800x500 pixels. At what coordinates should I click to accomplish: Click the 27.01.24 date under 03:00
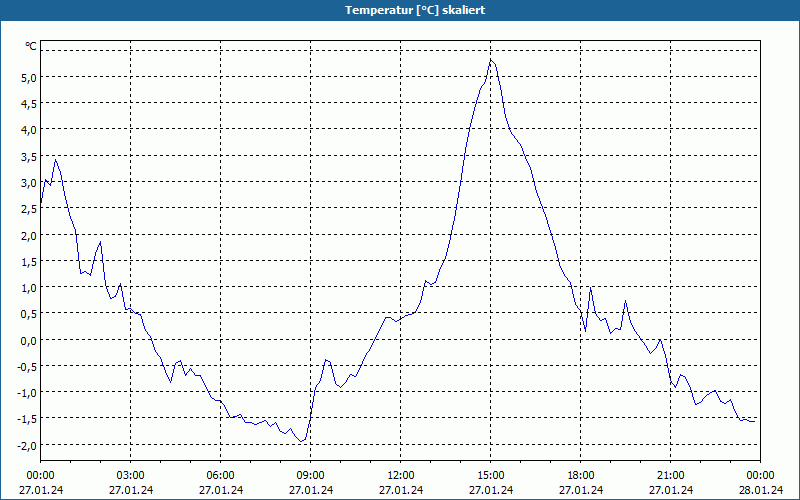pos(131,490)
